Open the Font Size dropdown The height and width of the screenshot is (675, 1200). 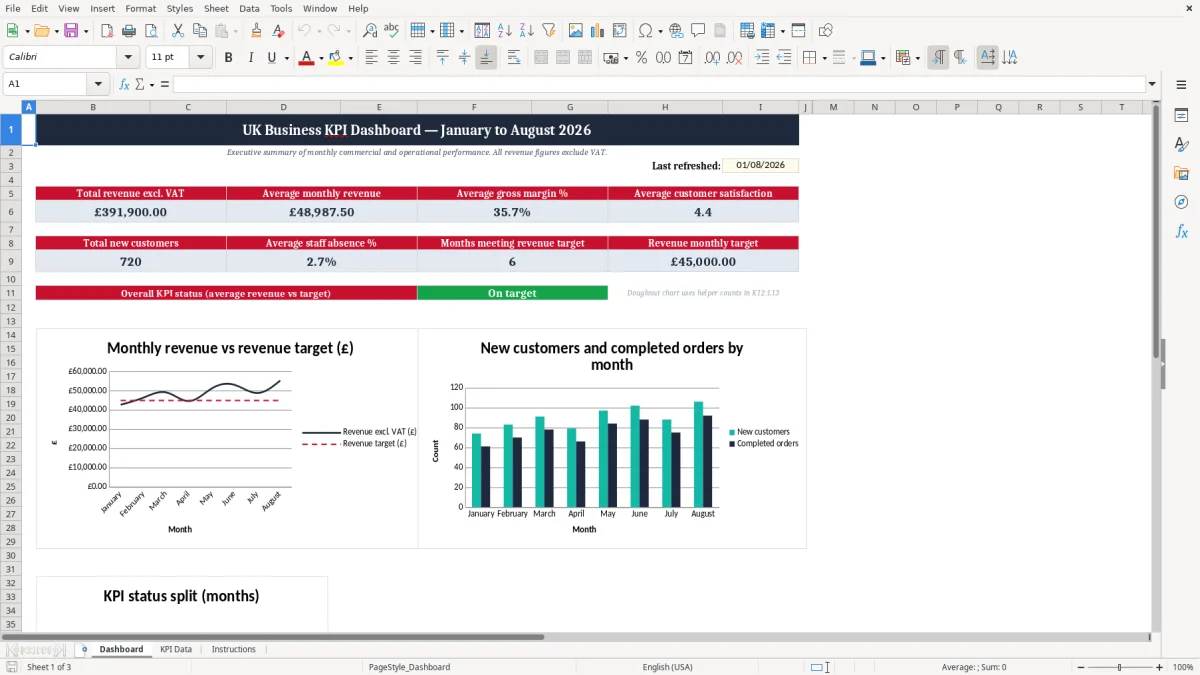coord(200,58)
